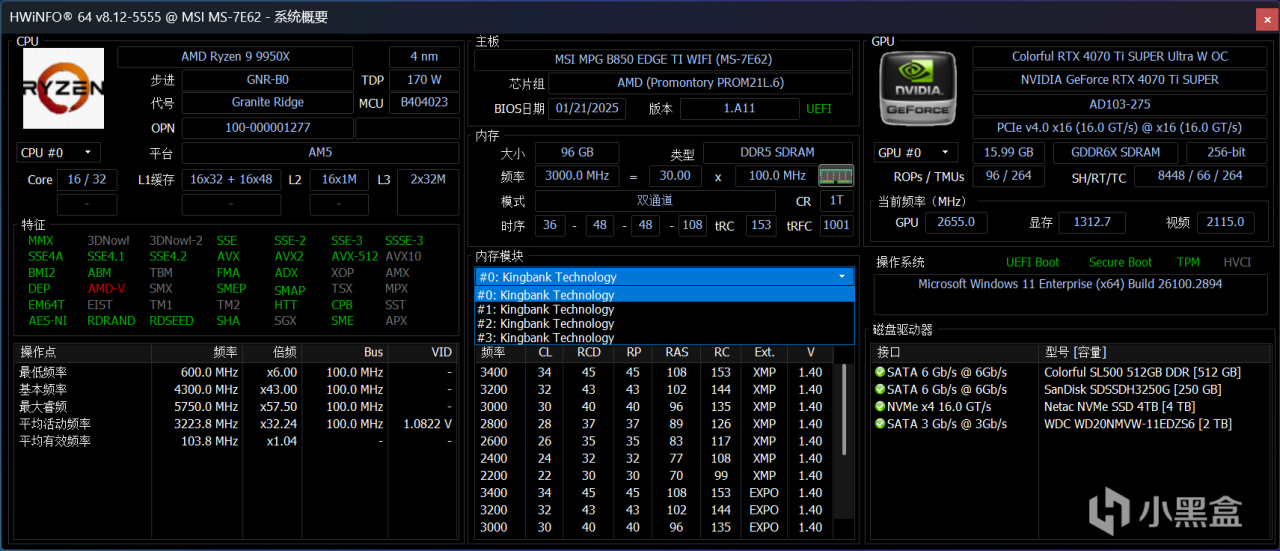
Task: Click the tRFC value 1001
Action: click(836, 225)
